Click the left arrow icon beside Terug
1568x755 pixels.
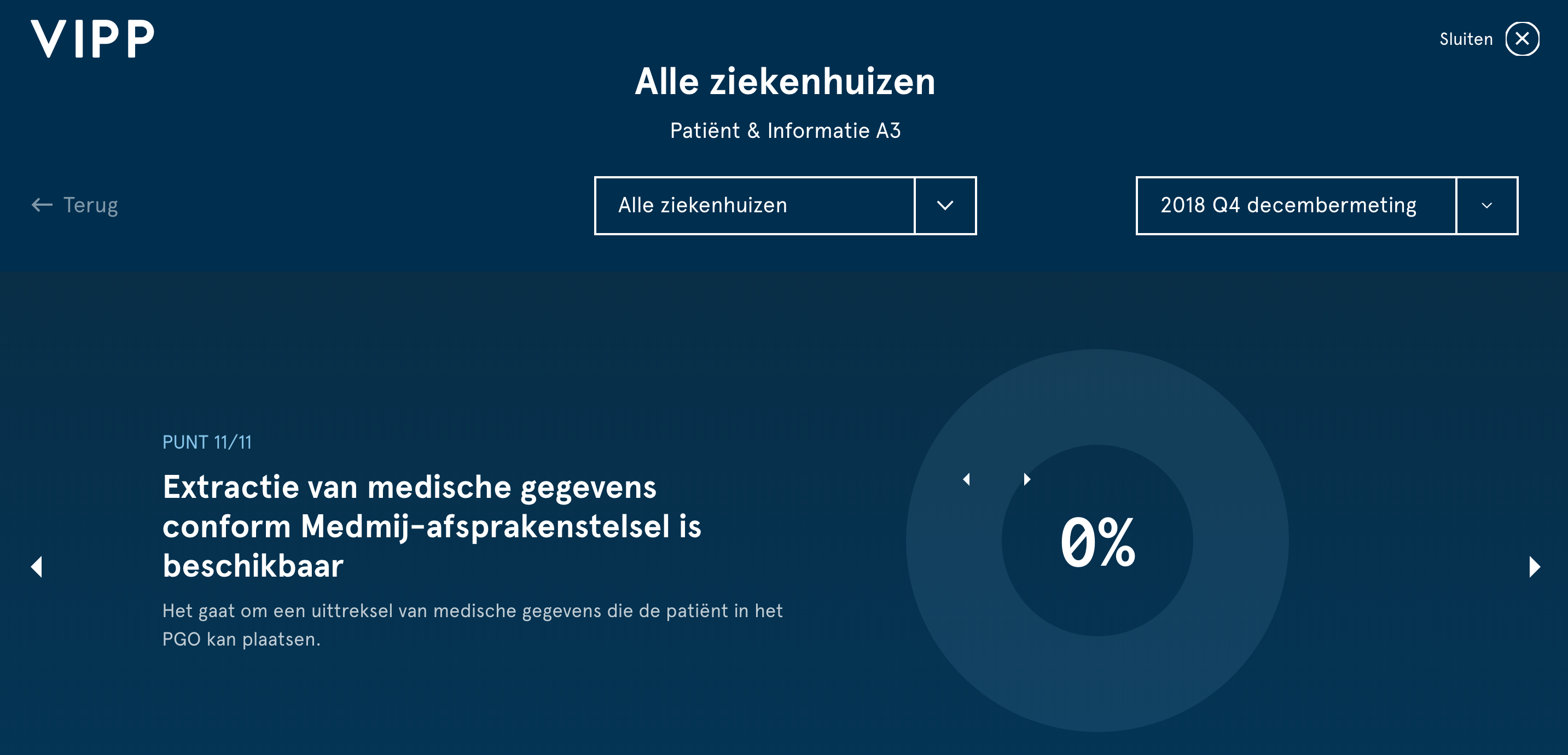[42, 205]
